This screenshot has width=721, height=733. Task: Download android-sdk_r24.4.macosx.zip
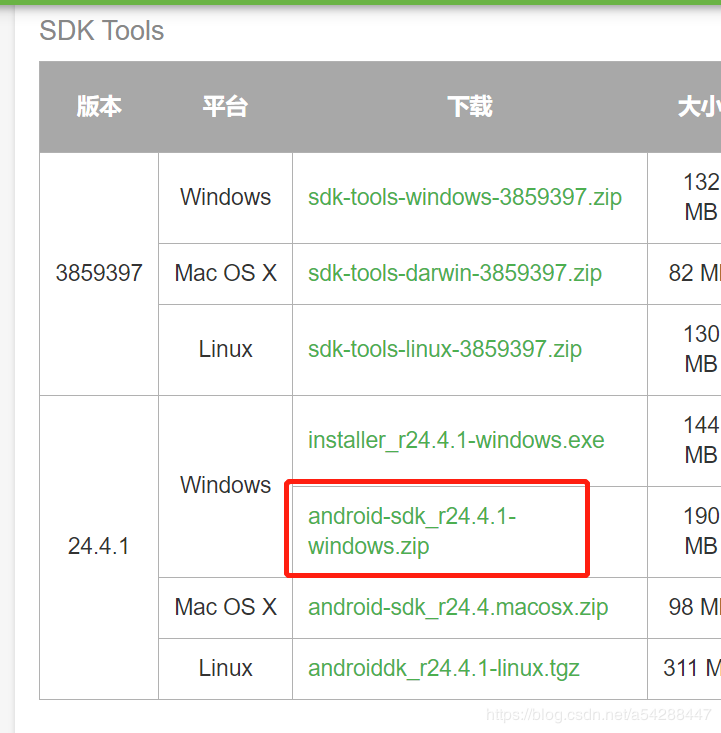coord(457,607)
